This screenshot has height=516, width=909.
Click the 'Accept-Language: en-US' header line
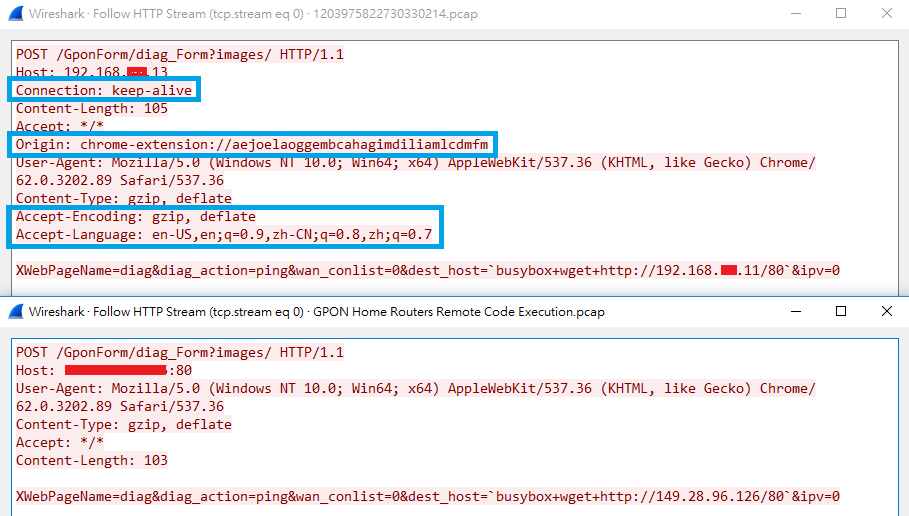pyautogui.click(x=224, y=234)
